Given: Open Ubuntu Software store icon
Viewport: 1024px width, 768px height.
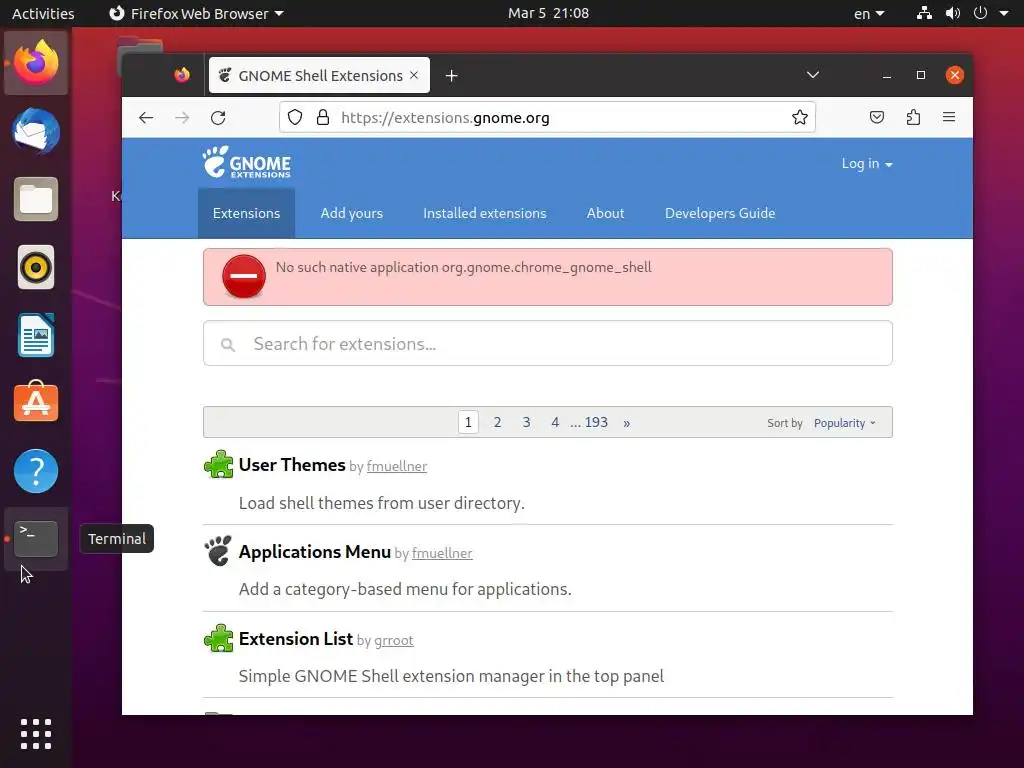Looking at the screenshot, I should (x=36, y=402).
